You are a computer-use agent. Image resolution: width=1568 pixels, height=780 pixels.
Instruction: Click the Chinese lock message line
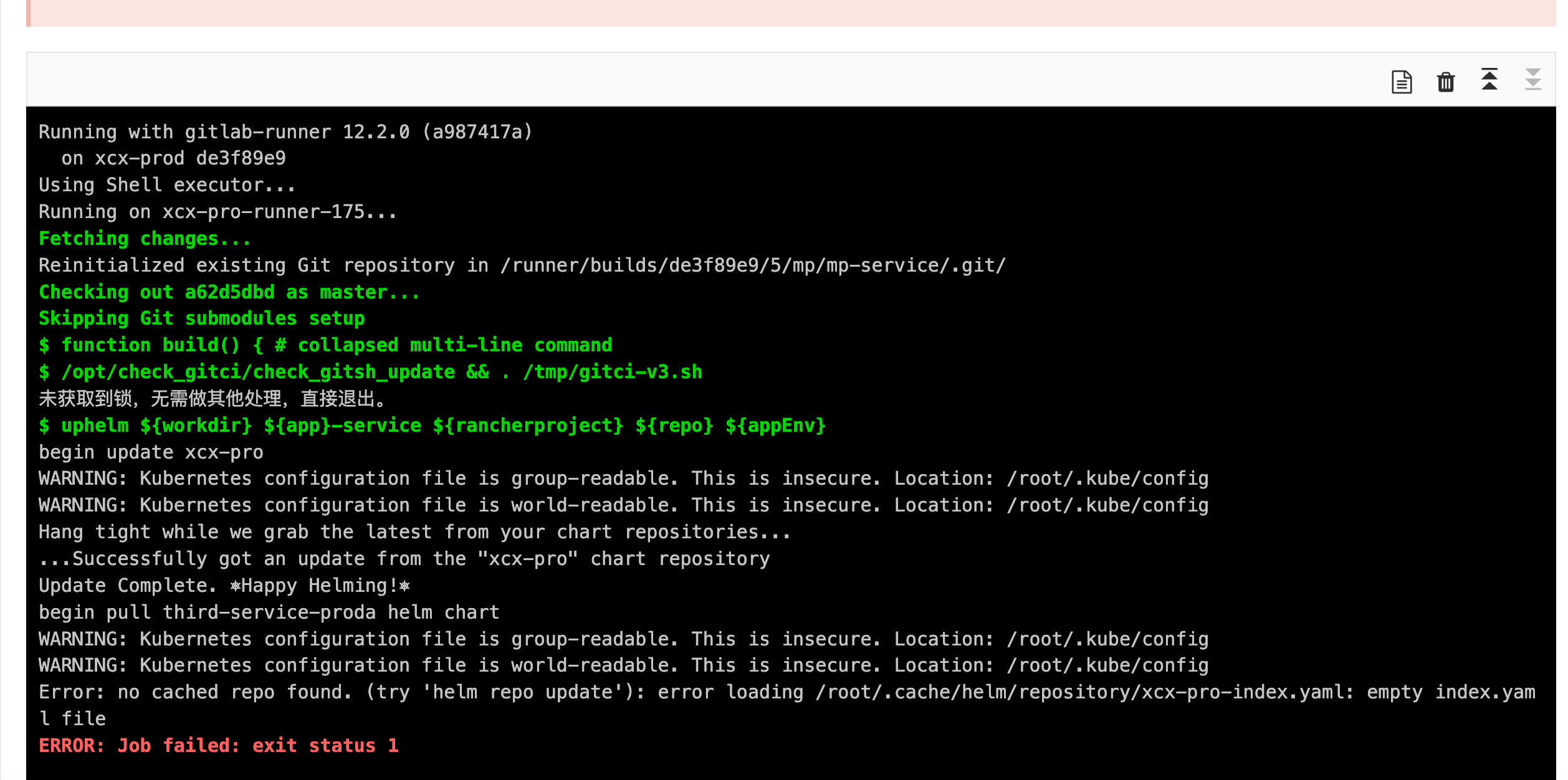tap(213, 399)
